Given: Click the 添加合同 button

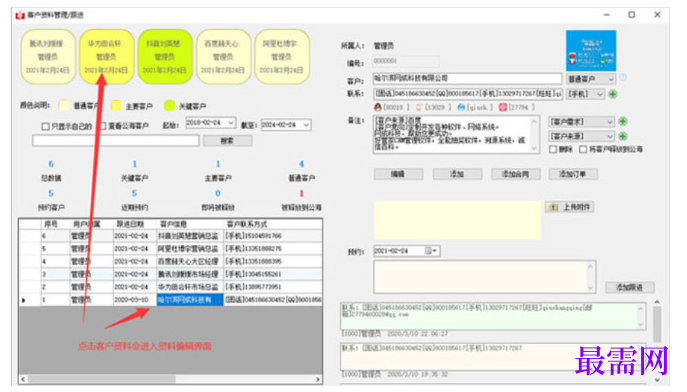Looking at the screenshot, I should pos(515,174).
